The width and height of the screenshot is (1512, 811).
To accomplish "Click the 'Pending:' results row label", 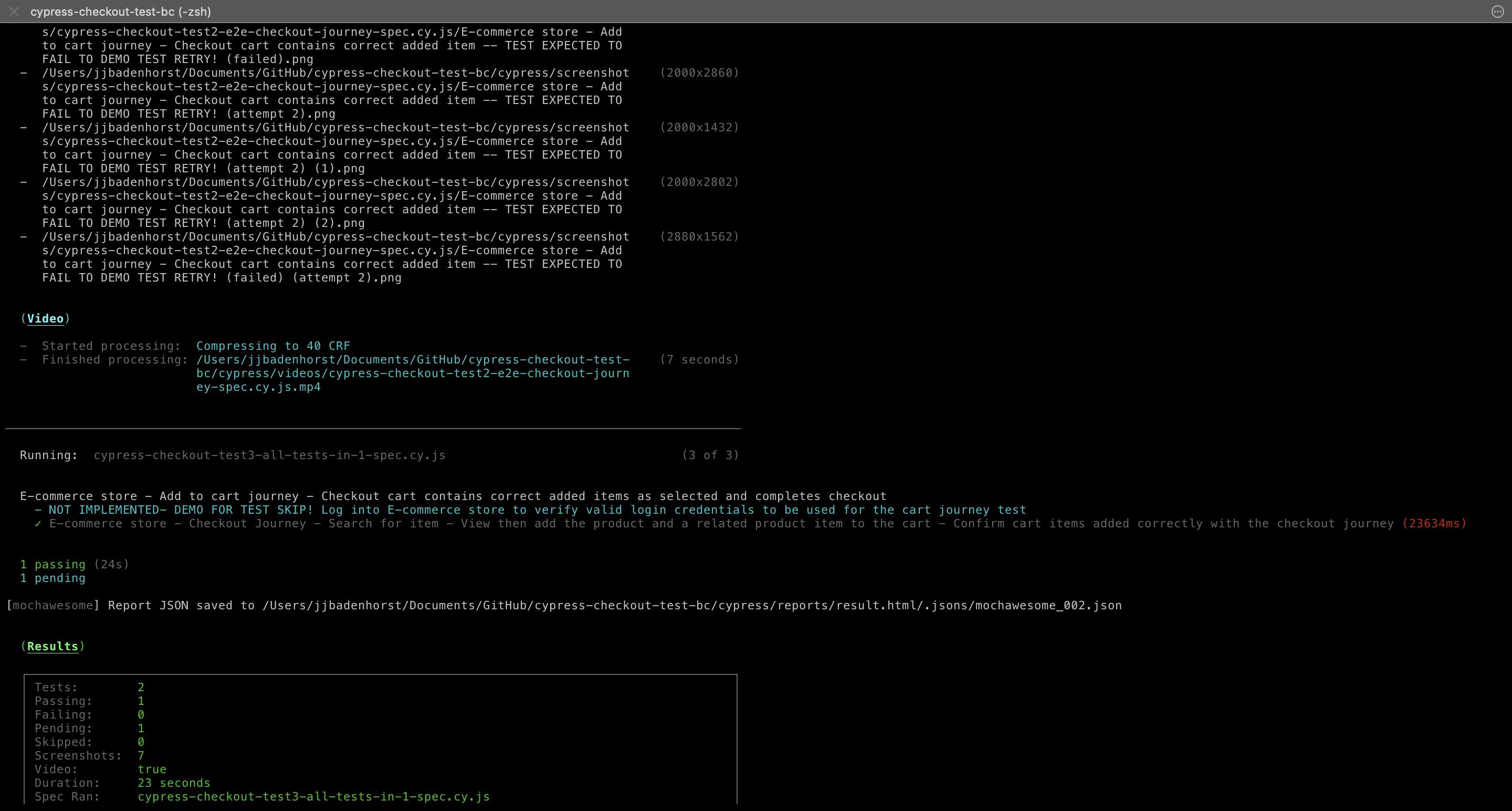I will [64, 728].
